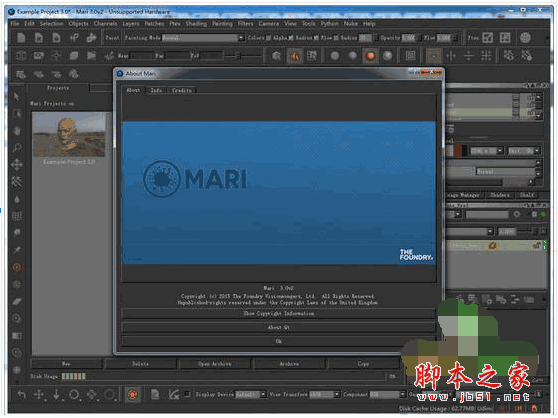Click Show Copyright Information button
This screenshot has height=418, width=558.
coord(279,313)
